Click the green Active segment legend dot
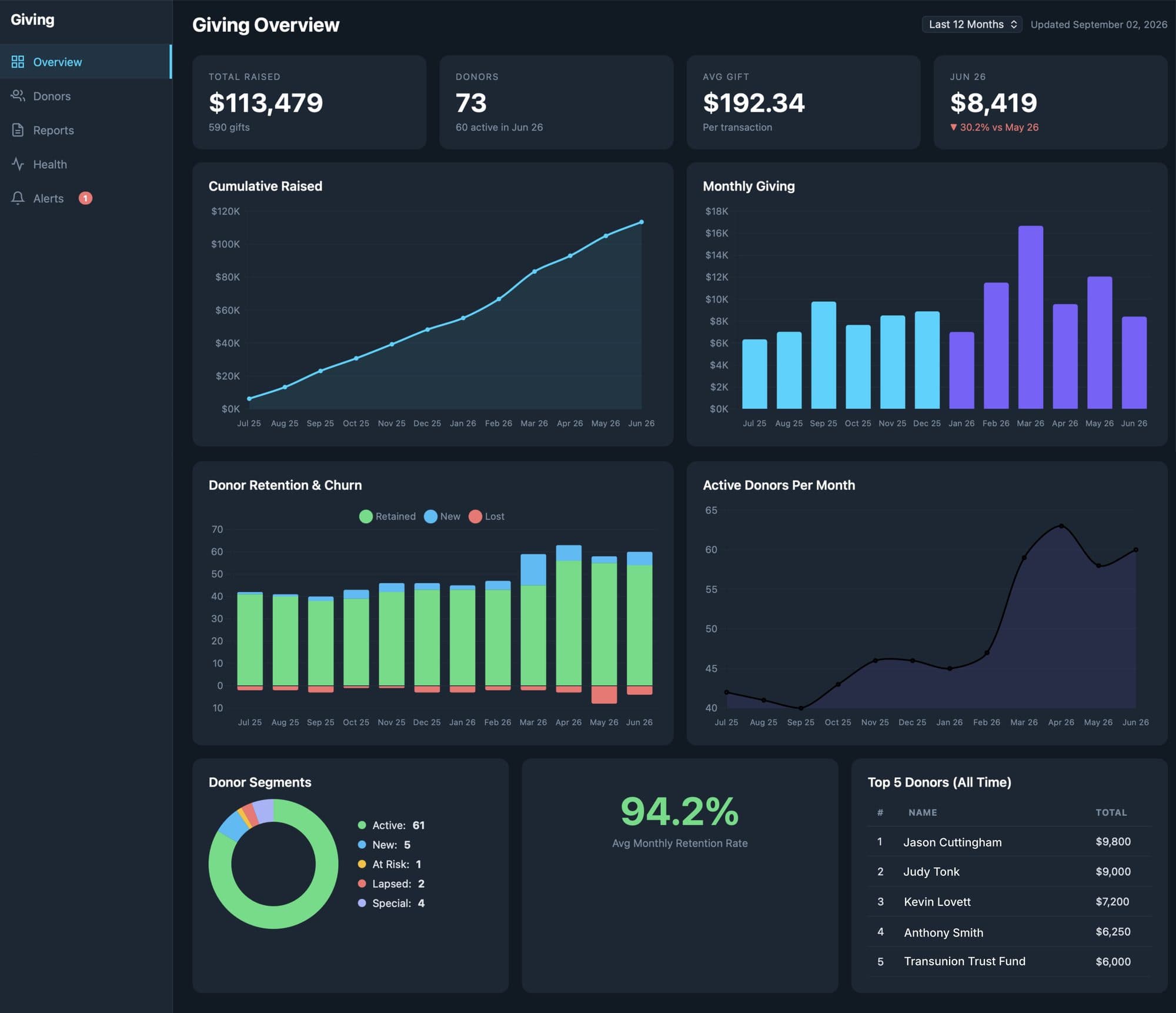 [362, 825]
